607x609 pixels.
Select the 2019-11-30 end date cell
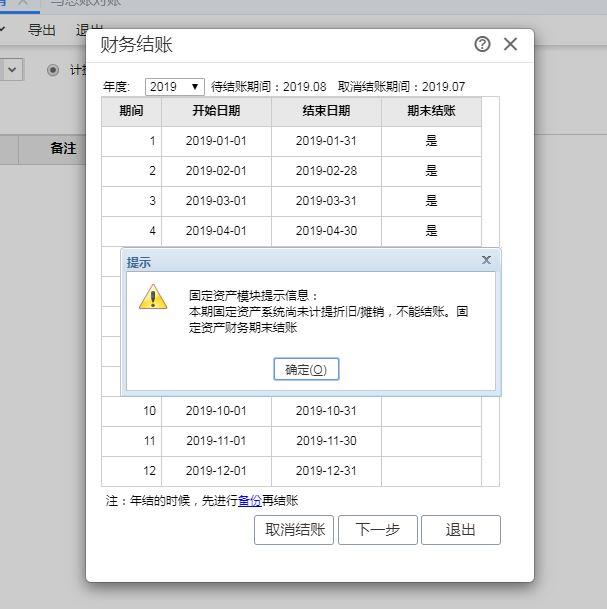(x=326, y=441)
